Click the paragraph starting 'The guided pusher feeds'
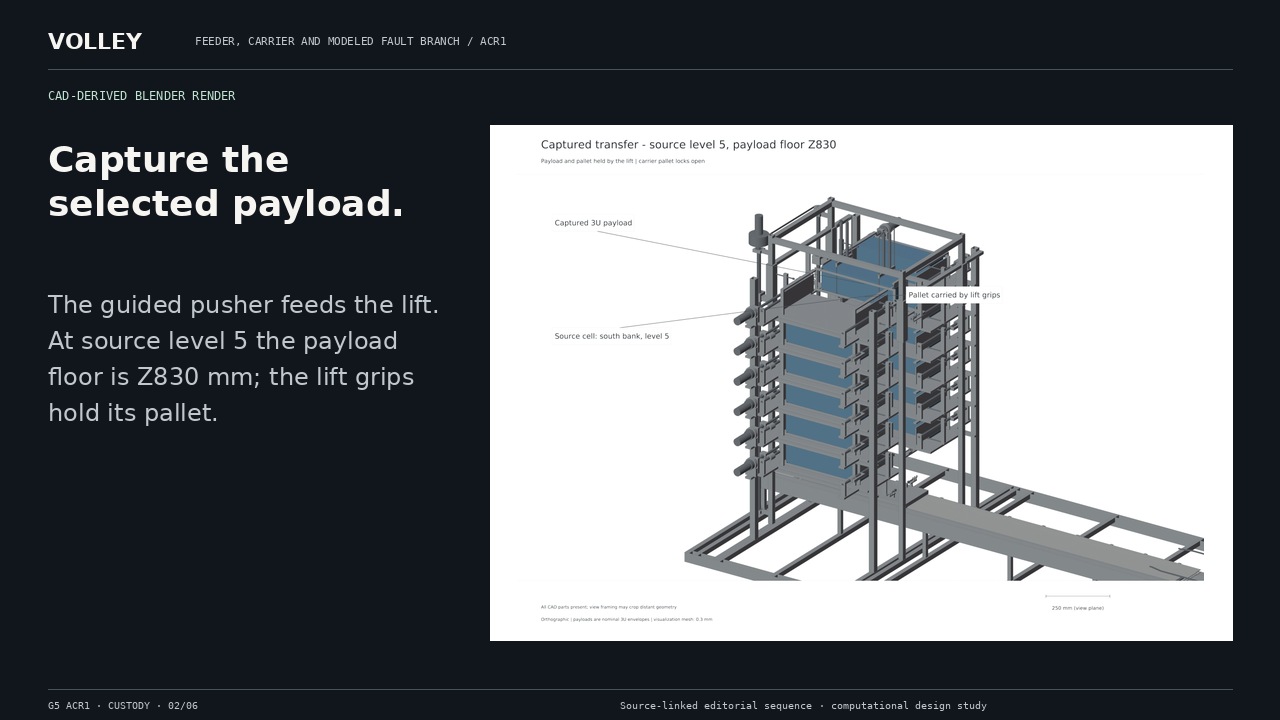This screenshot has width=1280, height=720. coord(244,359)
